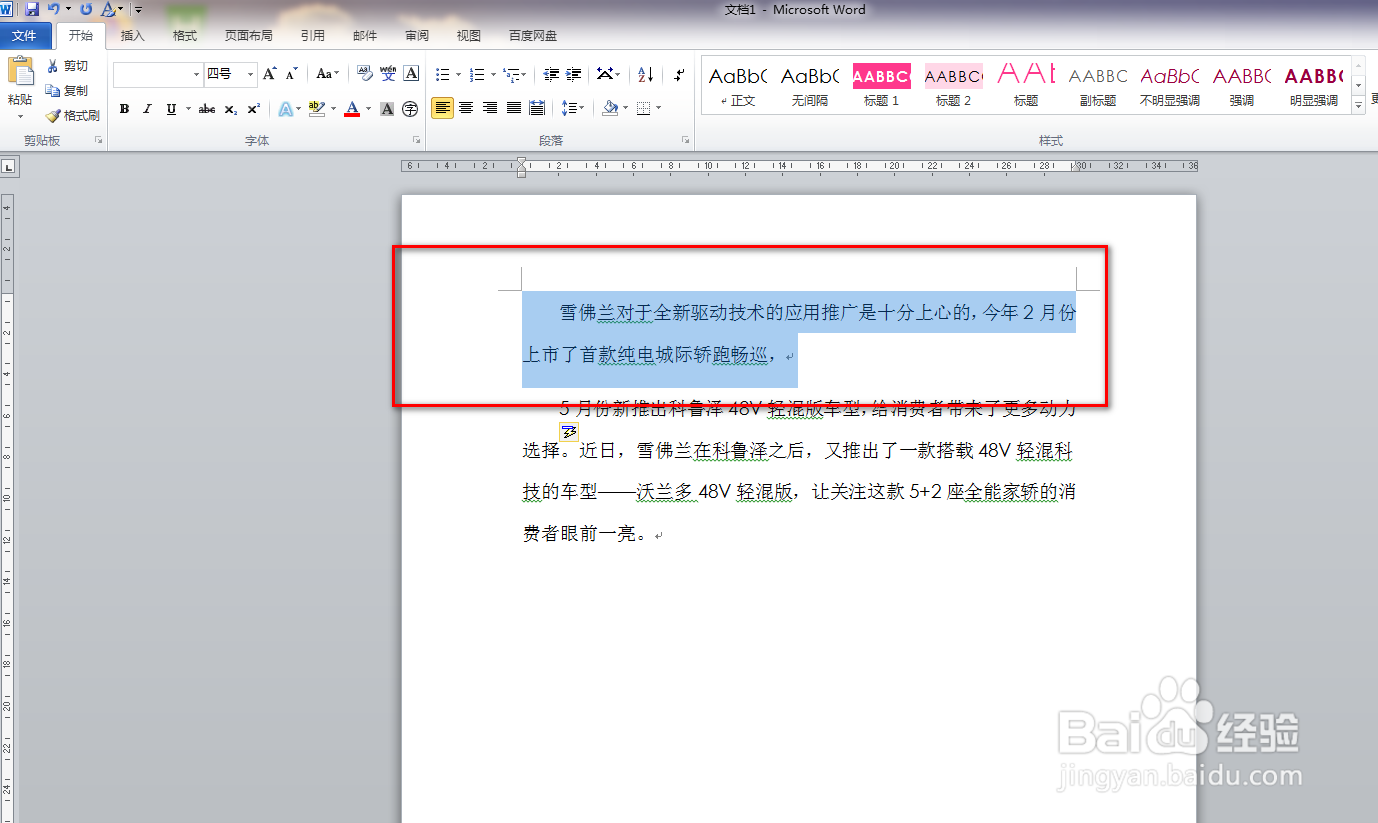Screen dimensions: 1378x823
Task: Sort text with the A-Z icon
Action: coord(646,74)
